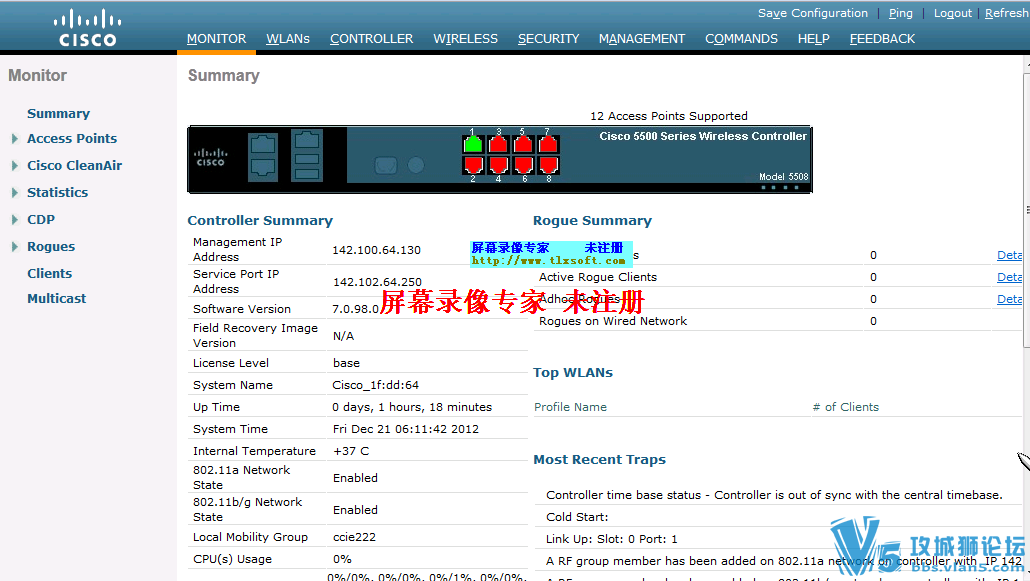Click the Refresh link

[x=1006, y=13]
